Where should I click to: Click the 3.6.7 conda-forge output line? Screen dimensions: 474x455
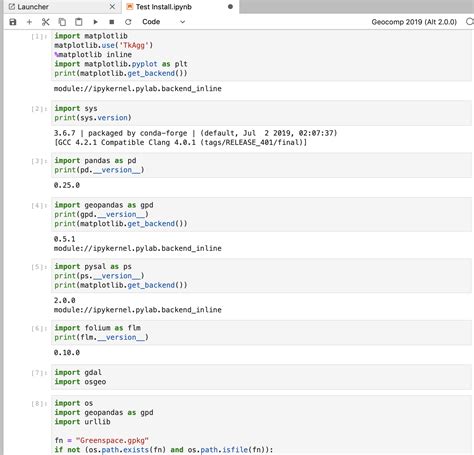(195, 133)
